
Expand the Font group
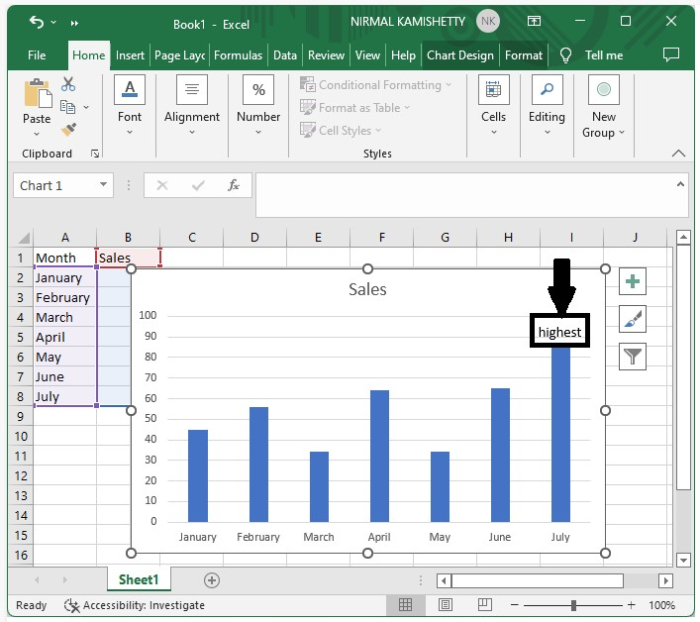[129, 105]
